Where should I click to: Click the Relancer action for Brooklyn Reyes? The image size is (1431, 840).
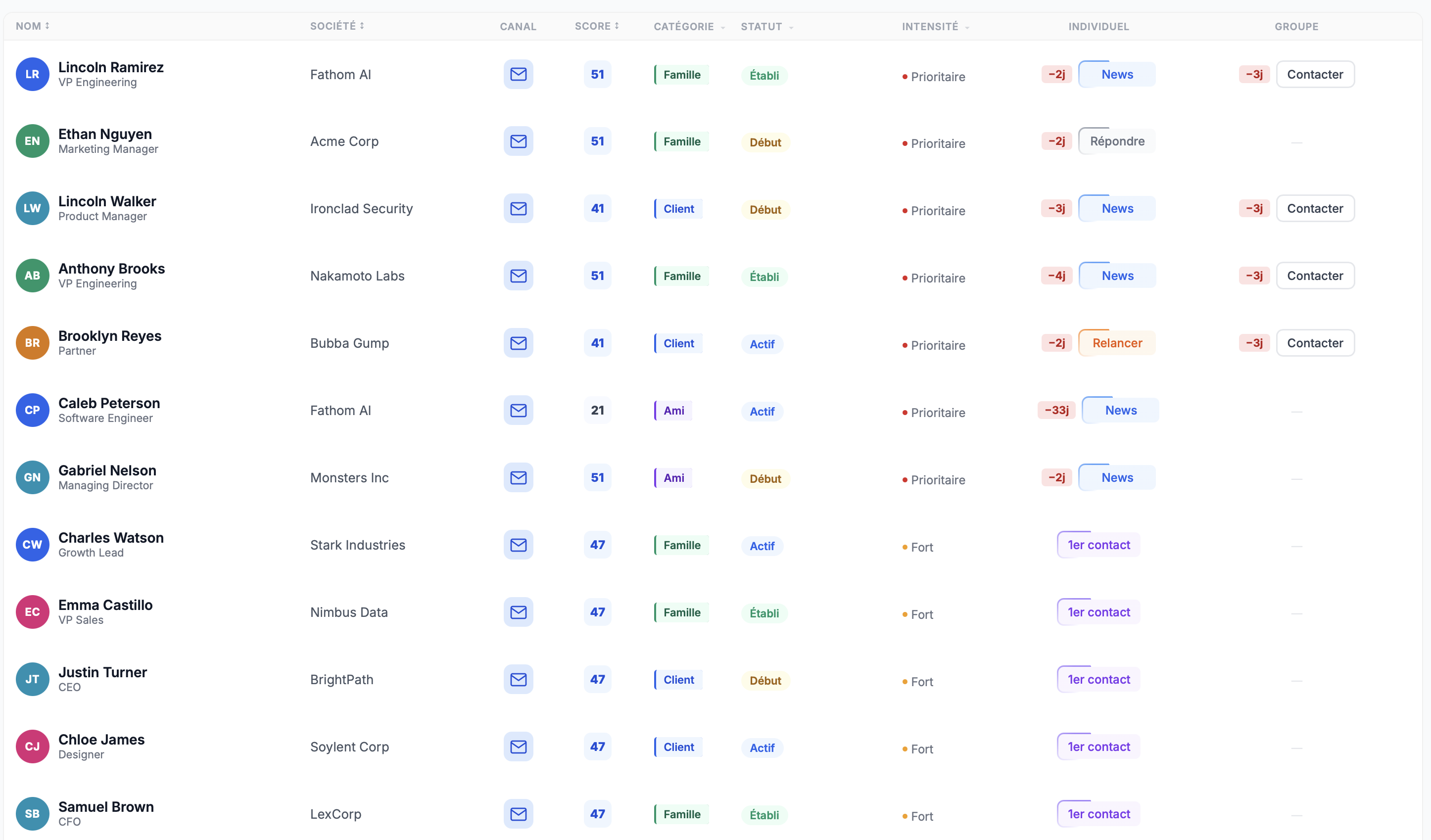coord(1116,343)
